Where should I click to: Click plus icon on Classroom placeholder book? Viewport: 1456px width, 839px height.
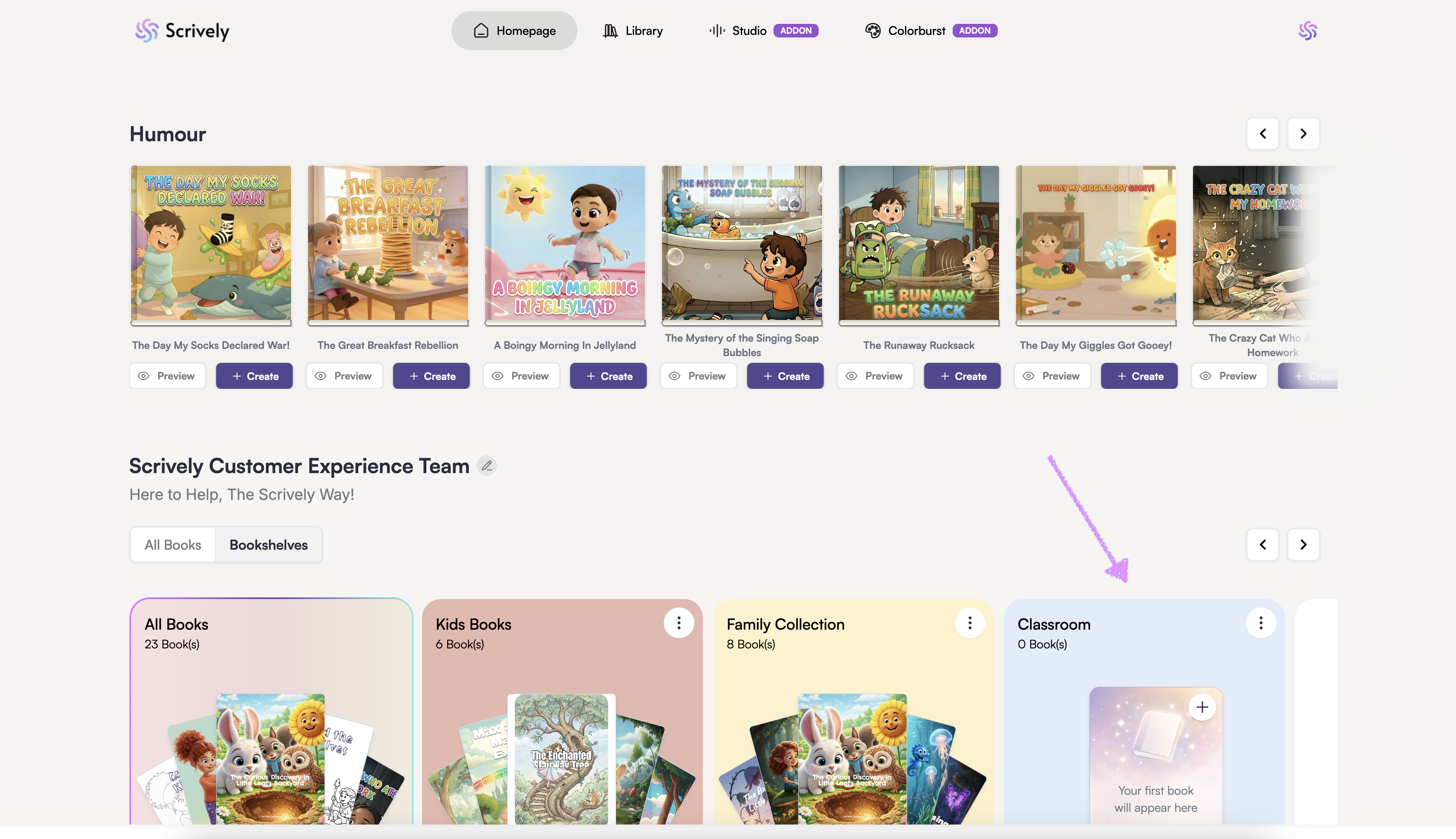[x=1202, y=707]
